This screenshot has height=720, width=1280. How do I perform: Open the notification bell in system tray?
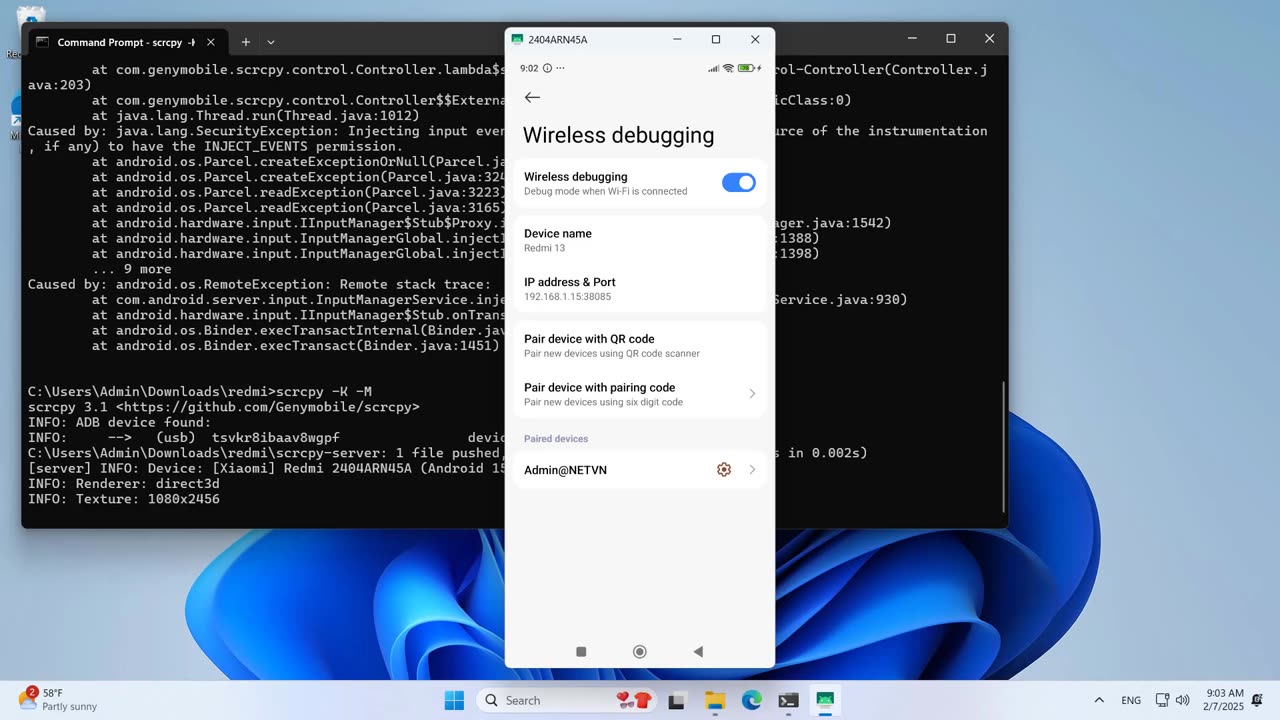[x=1257, y=700]
